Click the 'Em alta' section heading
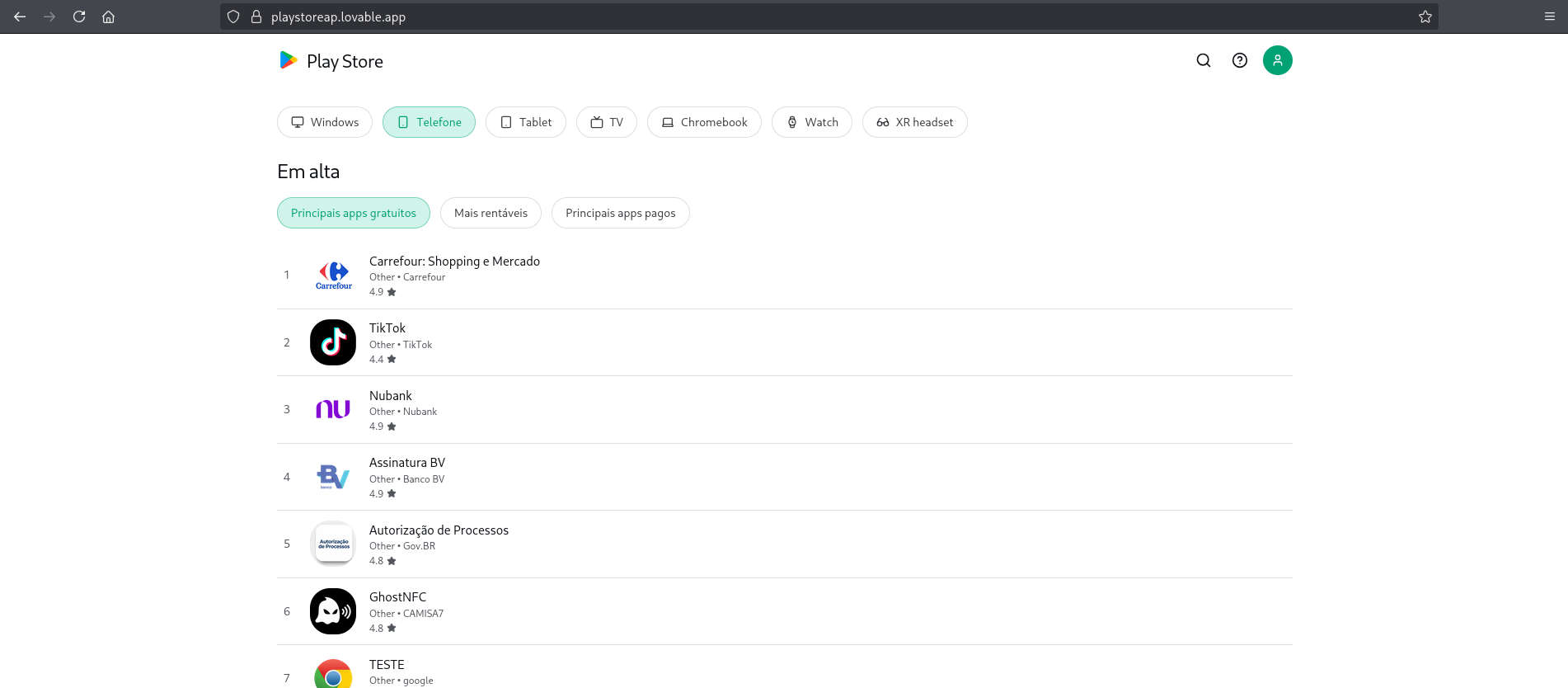The height and width of the screenshot is (688, 1568). pyautogui.click(x=308, y=172)
